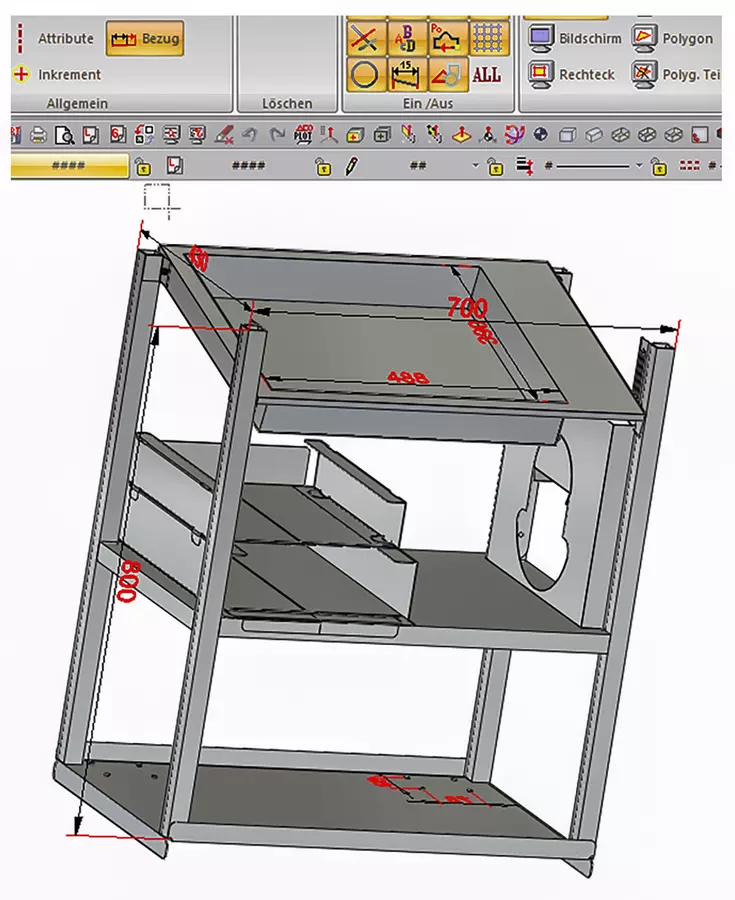Click the print icon in the toolbar

pyautogui.click(x=39, y=134)
